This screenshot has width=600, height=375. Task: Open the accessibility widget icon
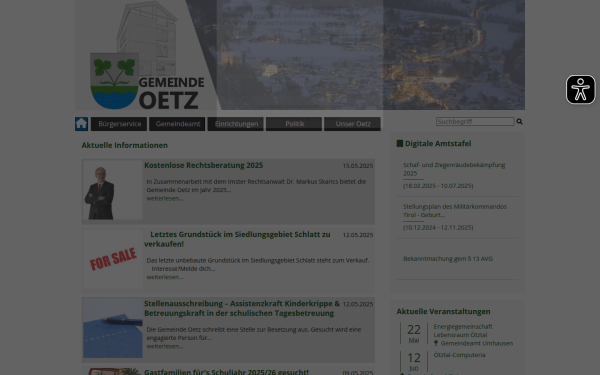point(580,90)
